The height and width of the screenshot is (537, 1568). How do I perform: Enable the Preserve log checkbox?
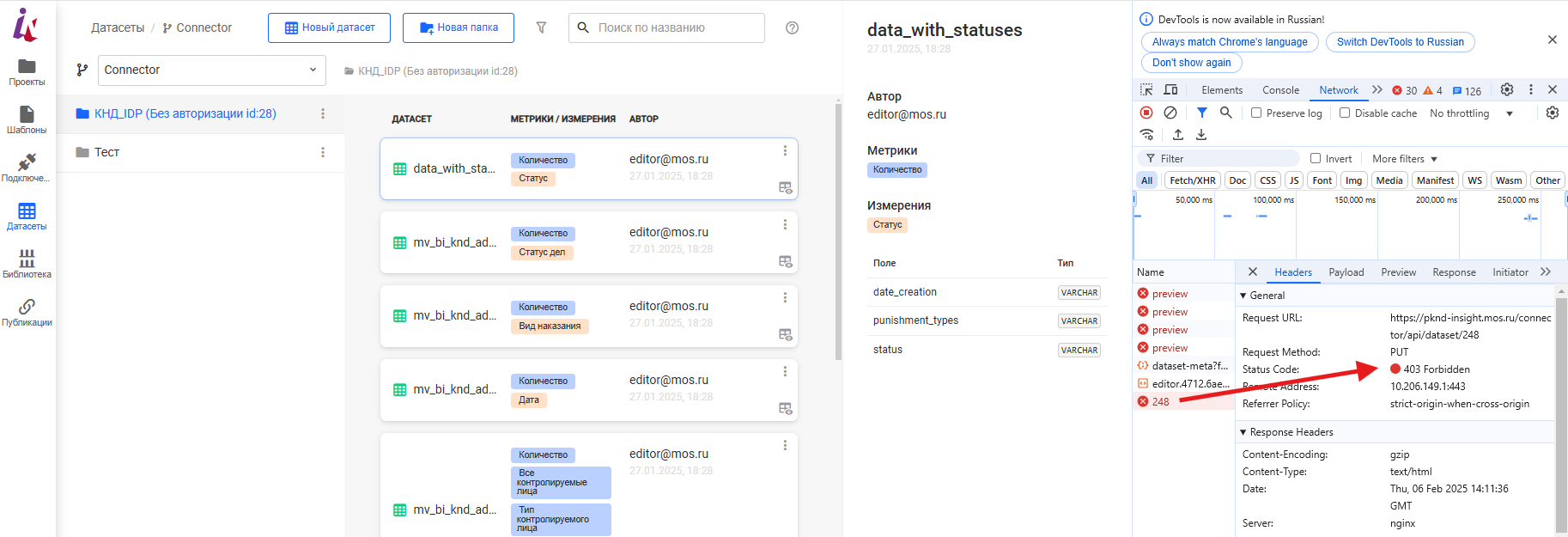pos(1256,113)
